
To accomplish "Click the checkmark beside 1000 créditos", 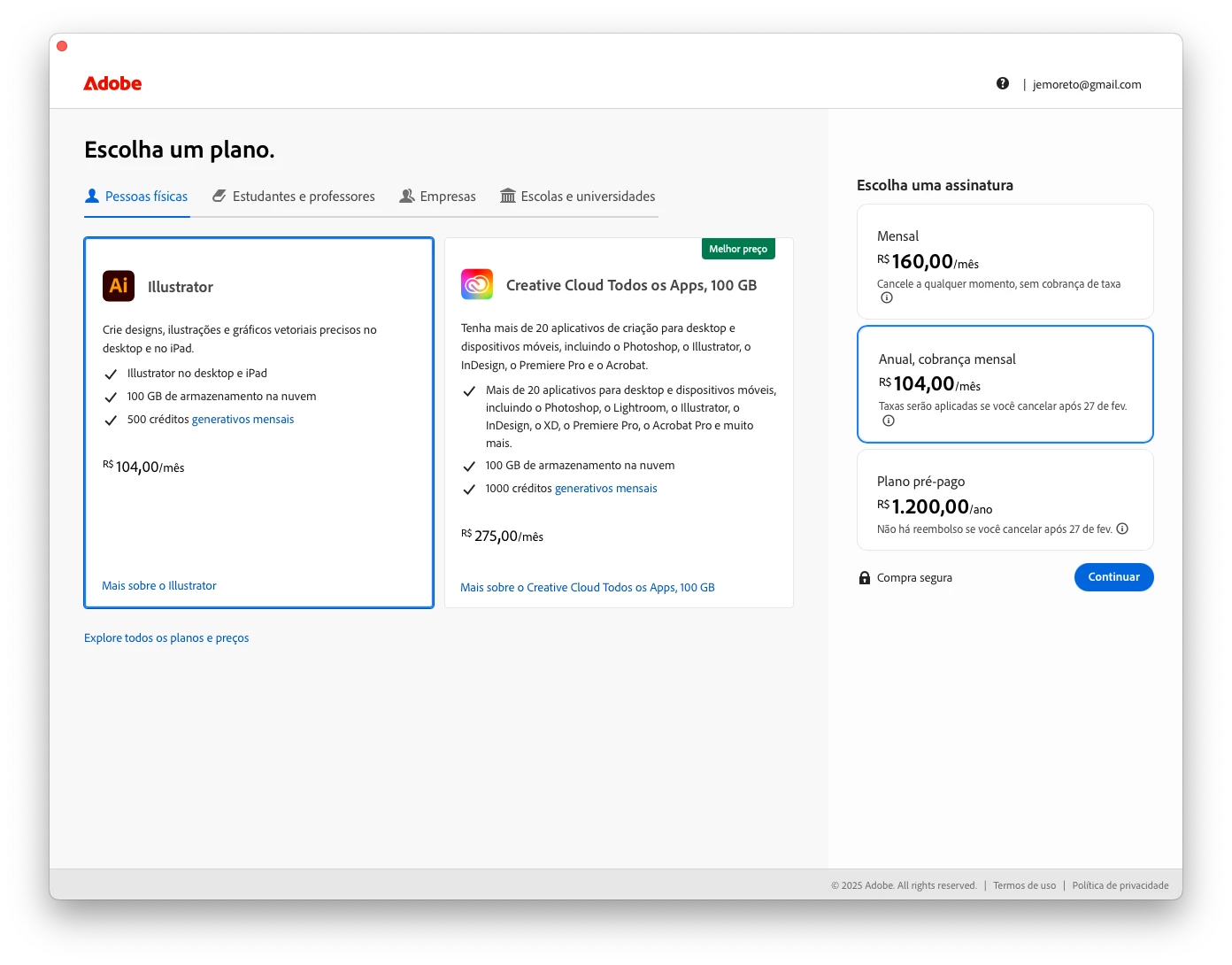I will pyautogui.click(x=469, y=490).
